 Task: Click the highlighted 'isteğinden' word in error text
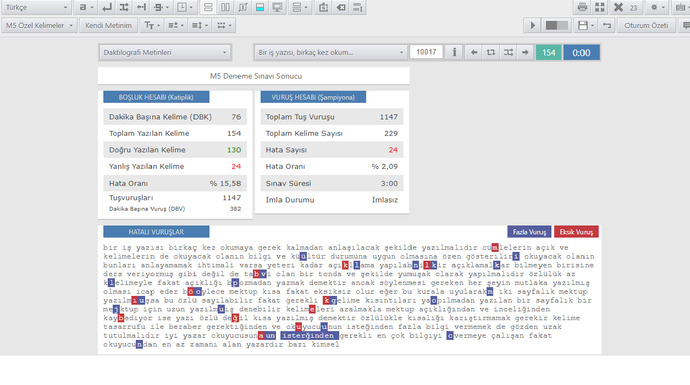tap(310, 336)
